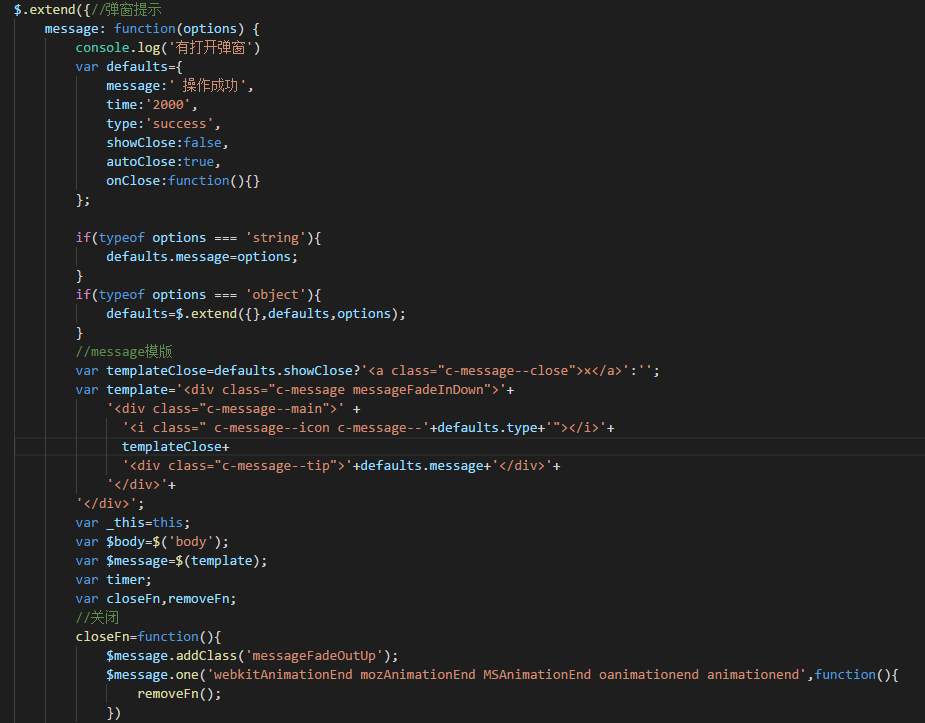The width and height of the screenshot is (925, 723).
Task: Click the defaults.message=options; statement
Action: [202, 257]
